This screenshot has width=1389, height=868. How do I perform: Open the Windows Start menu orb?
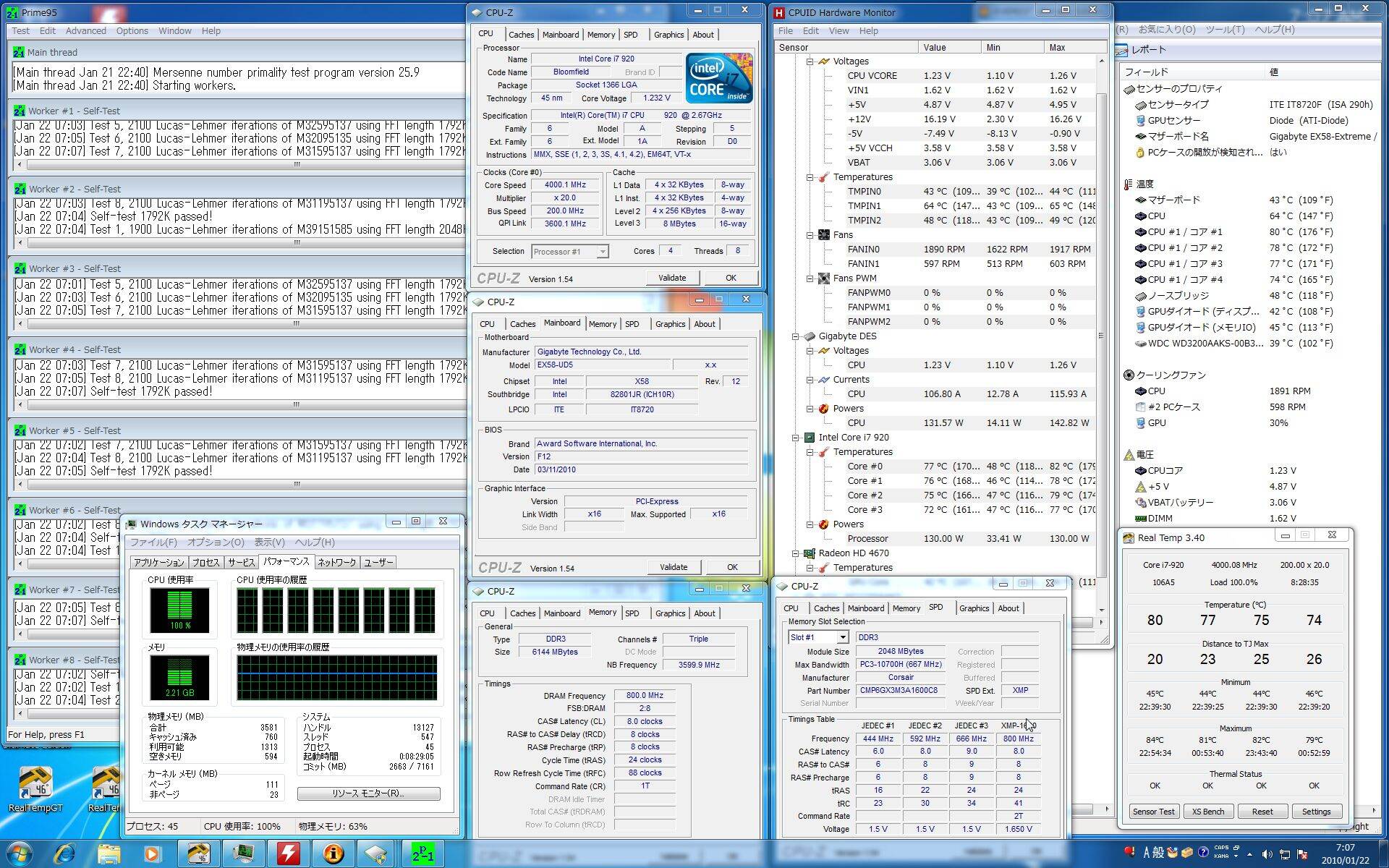pyautogui.click(x=20, y=854)
